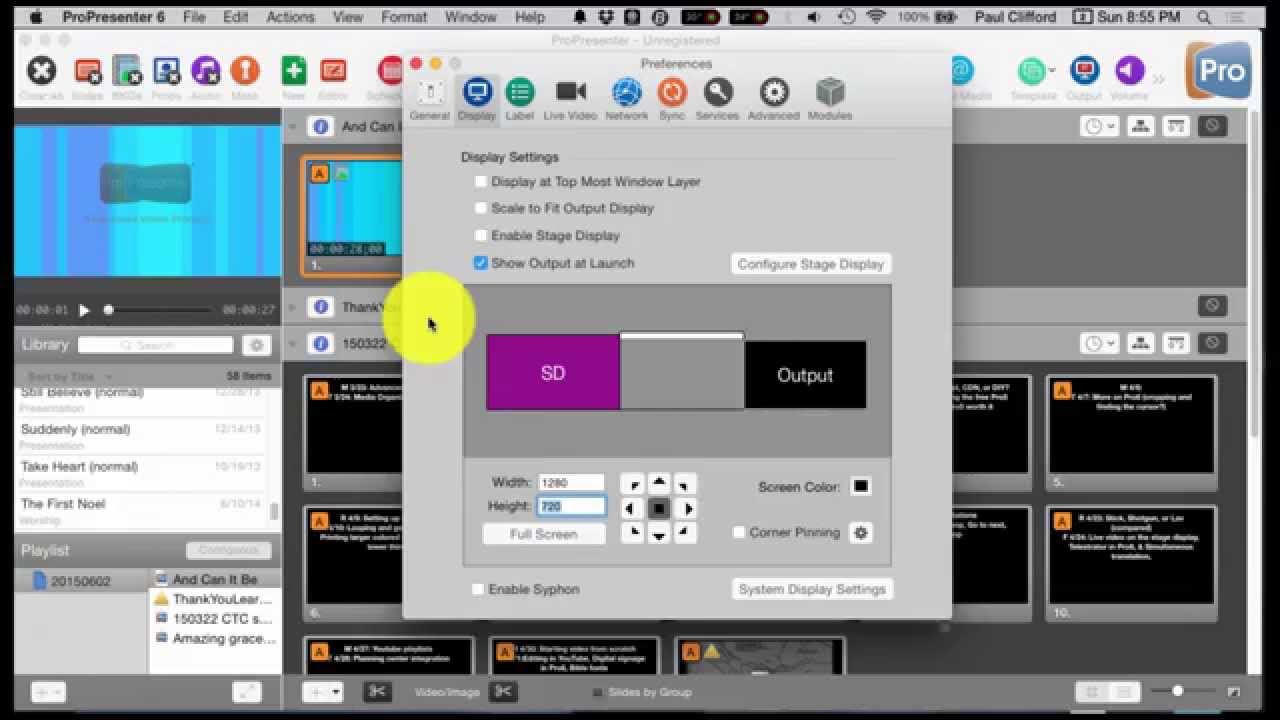Open the Modules preferences pane
The width and height of the screenshot is (1280, 720).
pyautogui.click(x=830, y=99)
